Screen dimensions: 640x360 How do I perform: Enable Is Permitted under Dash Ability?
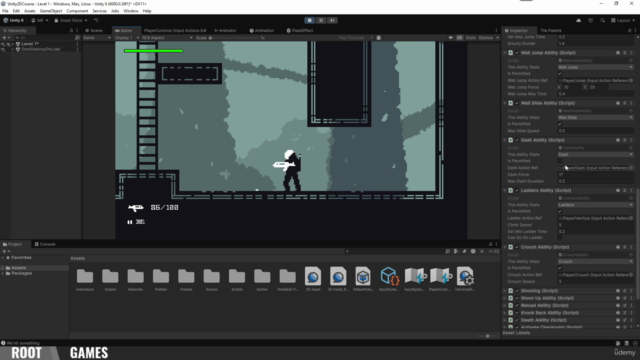pos(560,161)
